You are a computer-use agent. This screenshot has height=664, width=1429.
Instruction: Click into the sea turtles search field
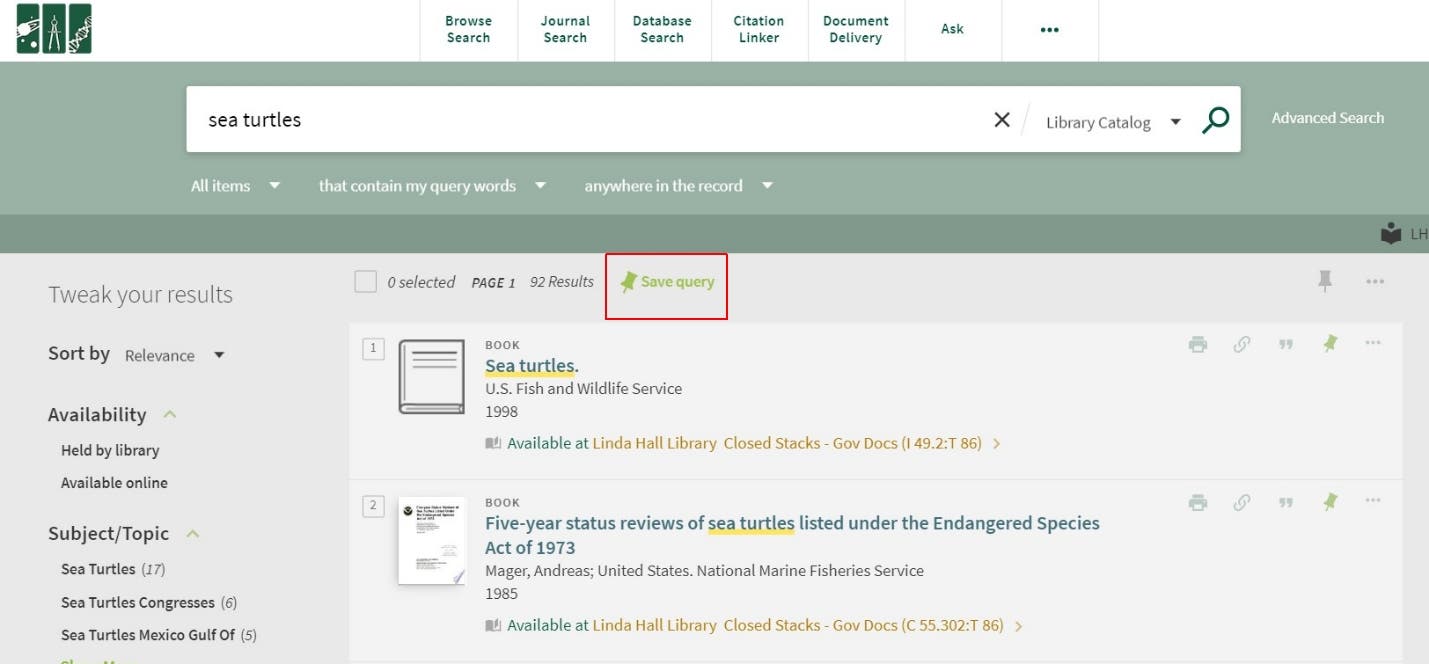click(x=580, y=120)
